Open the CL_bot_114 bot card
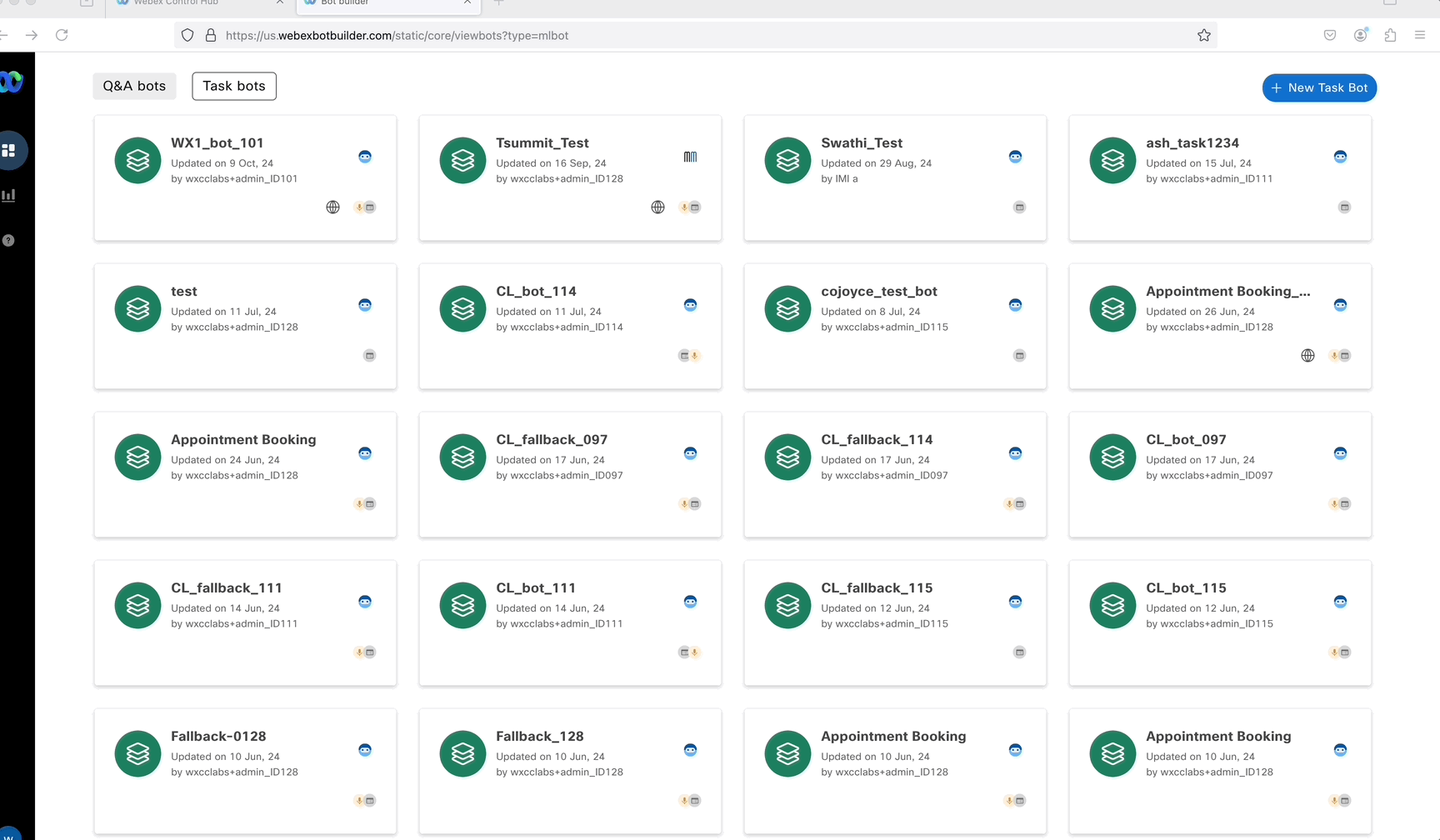The height and width of the screenshot is (840, 1440). (x=570, y=326)
